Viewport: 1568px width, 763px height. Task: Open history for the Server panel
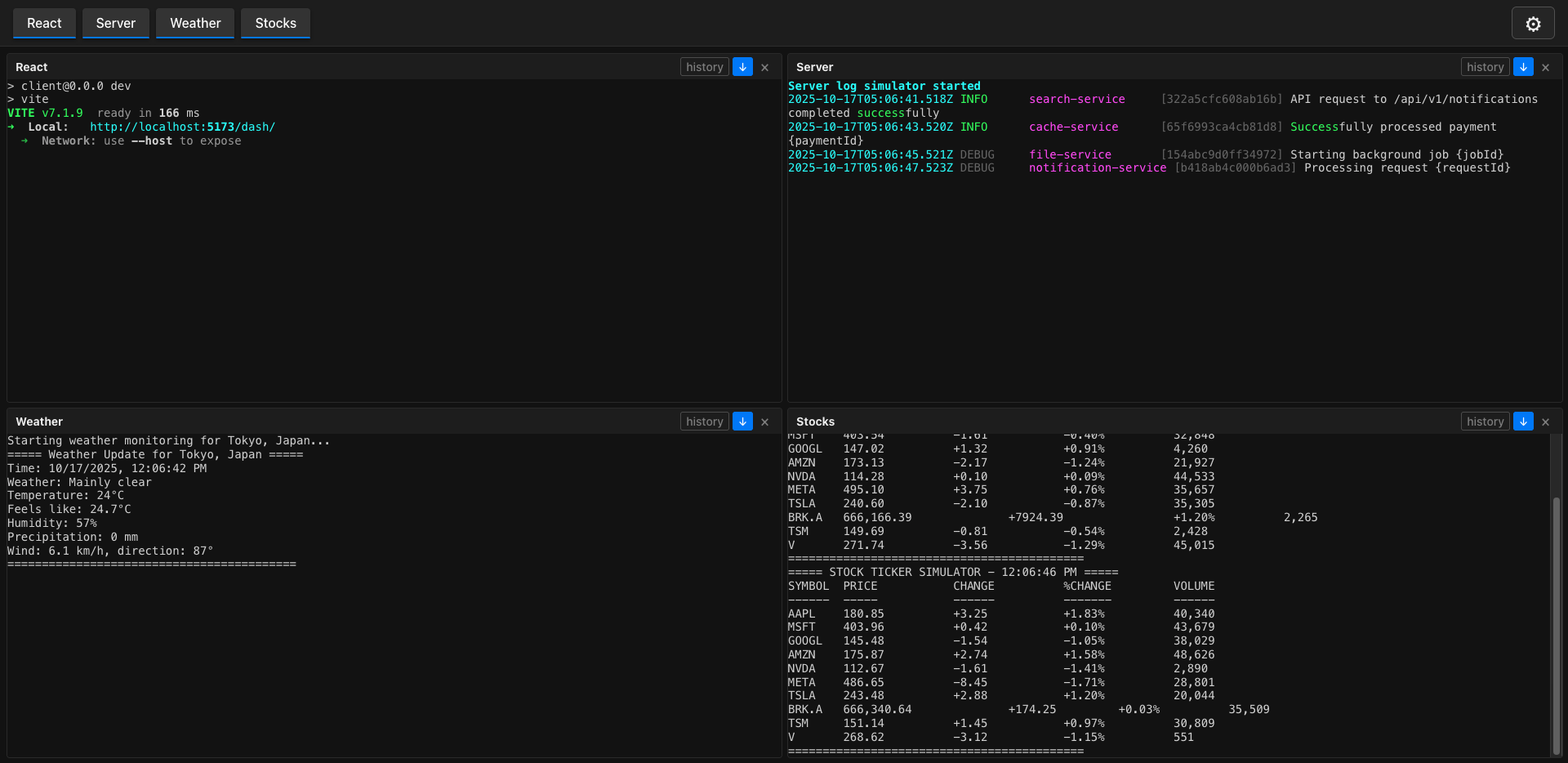tap(1485, 66)
